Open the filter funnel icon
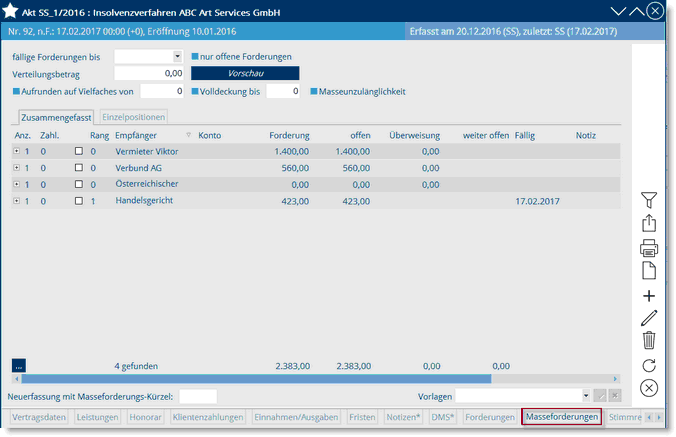This screenshot has width=676, height=437. pos(648,200)
